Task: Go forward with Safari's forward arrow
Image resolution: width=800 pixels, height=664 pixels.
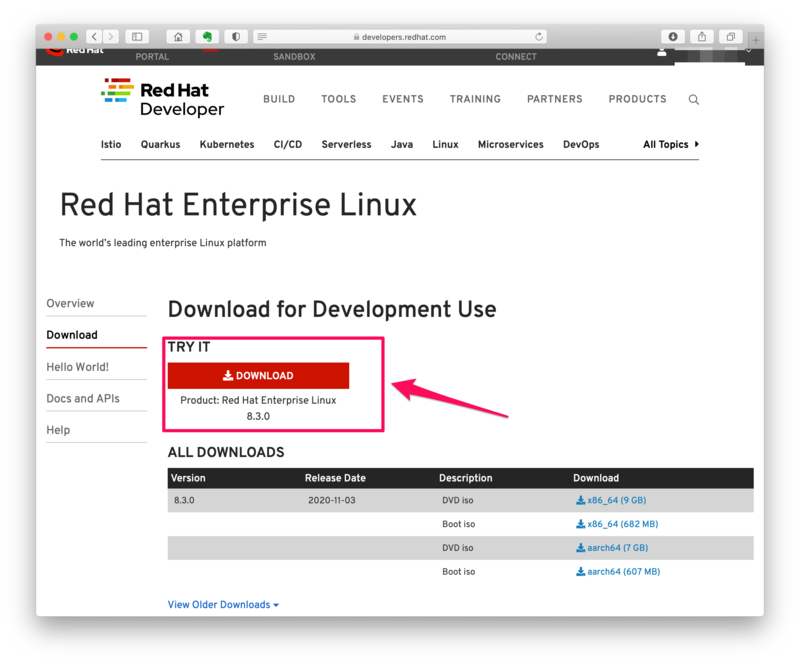Action: (111, 36)
